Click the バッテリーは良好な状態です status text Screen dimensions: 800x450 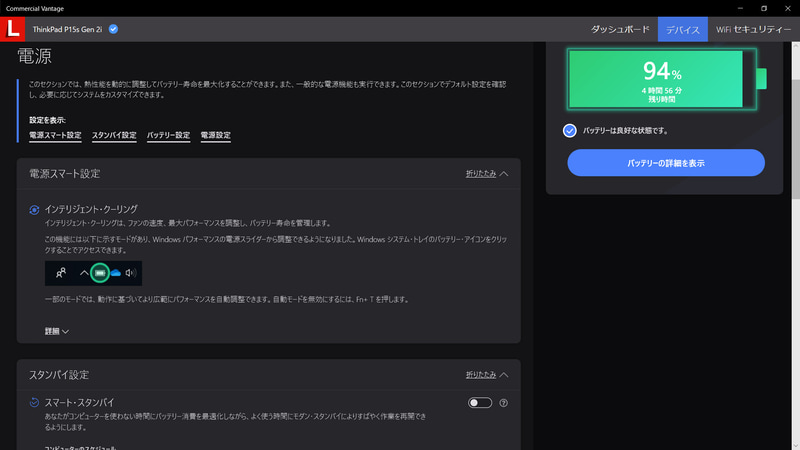[x=626, y=131]
